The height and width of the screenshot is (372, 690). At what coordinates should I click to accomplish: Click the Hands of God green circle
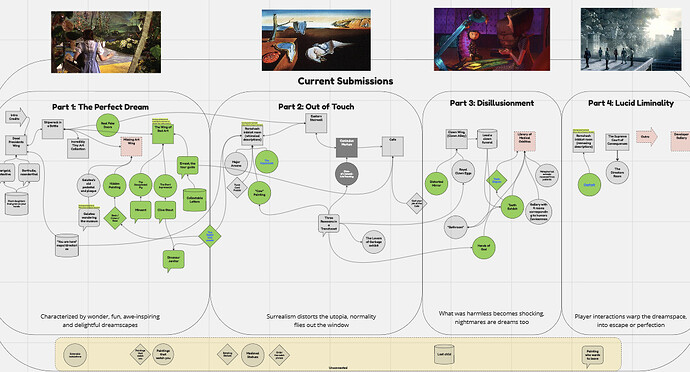pyautogui.click(x=484, y=247)
